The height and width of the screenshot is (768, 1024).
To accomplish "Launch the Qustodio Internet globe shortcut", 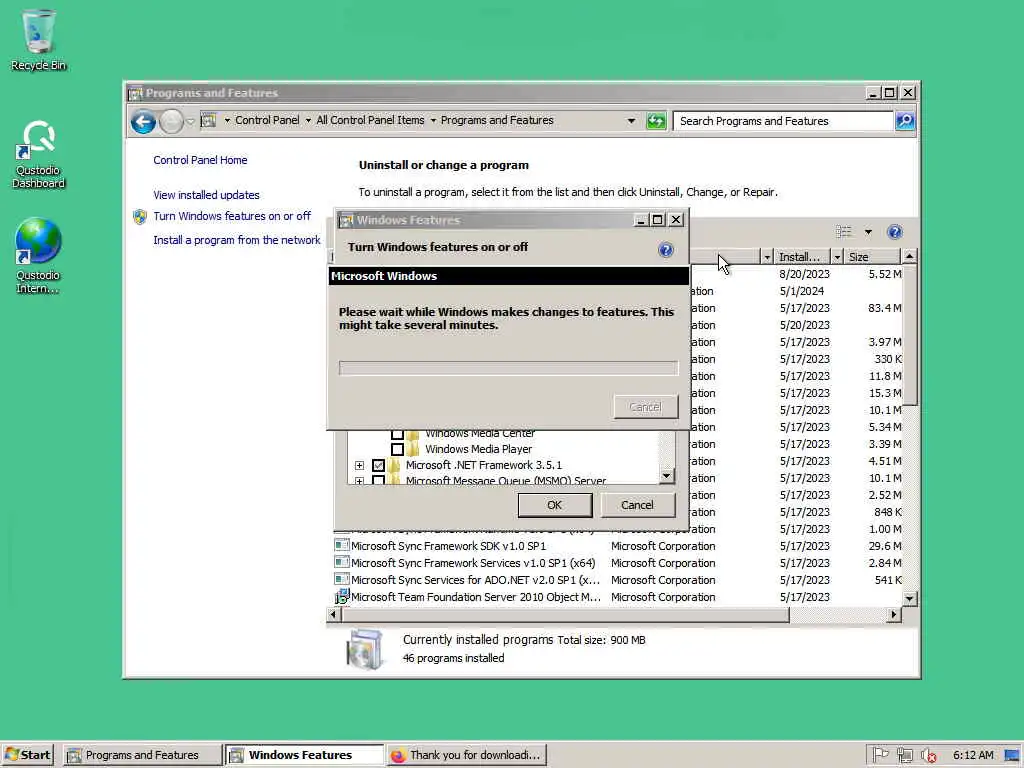I will (39, 255).
